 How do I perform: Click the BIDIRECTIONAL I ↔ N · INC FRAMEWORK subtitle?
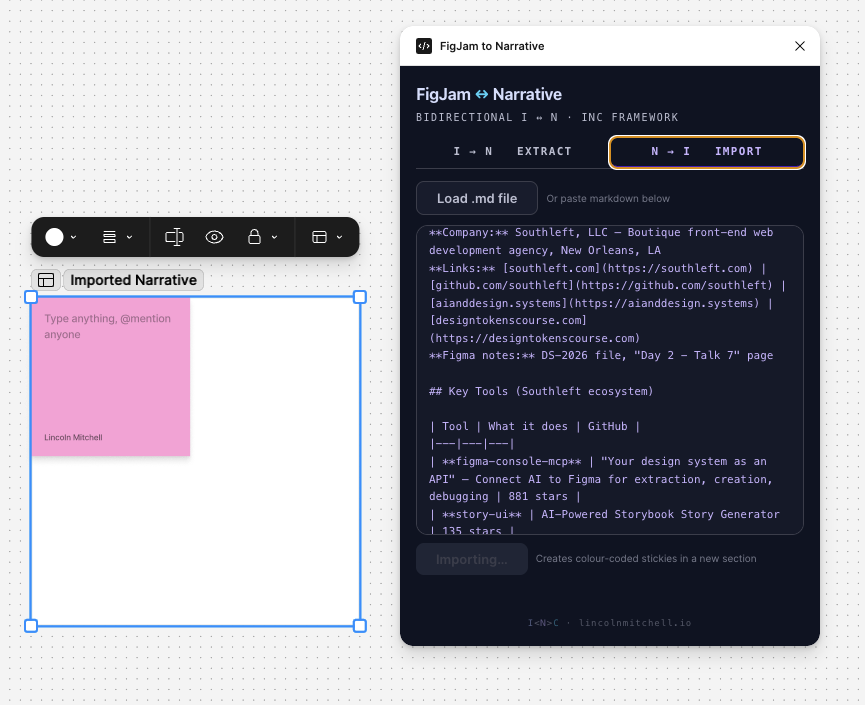[x=547, y=118]
